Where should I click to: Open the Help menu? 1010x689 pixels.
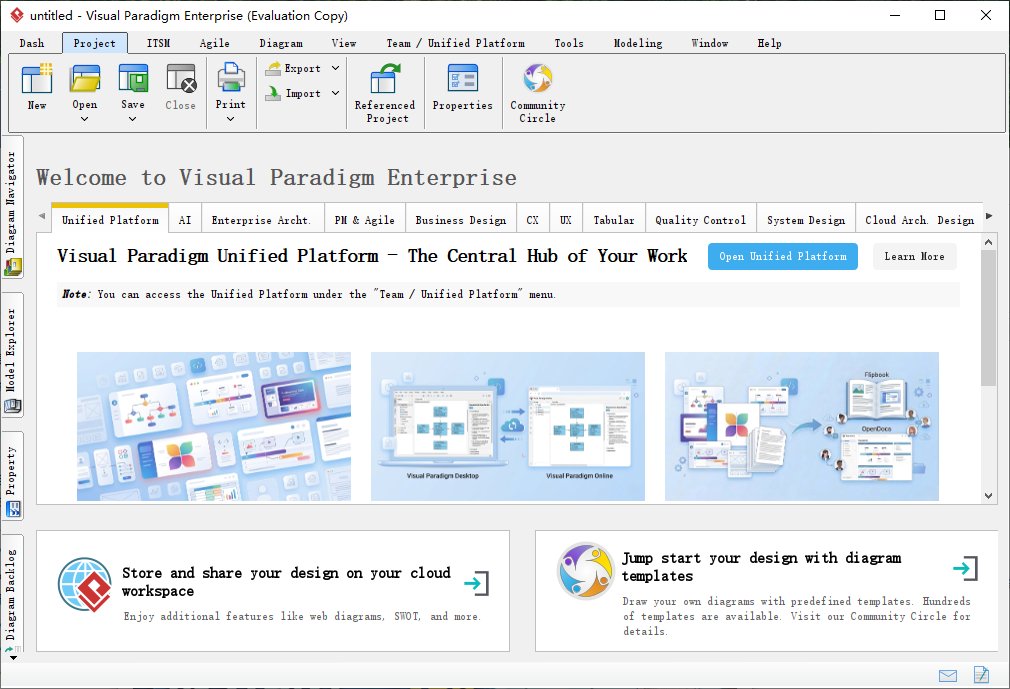(x=770, y=43)
